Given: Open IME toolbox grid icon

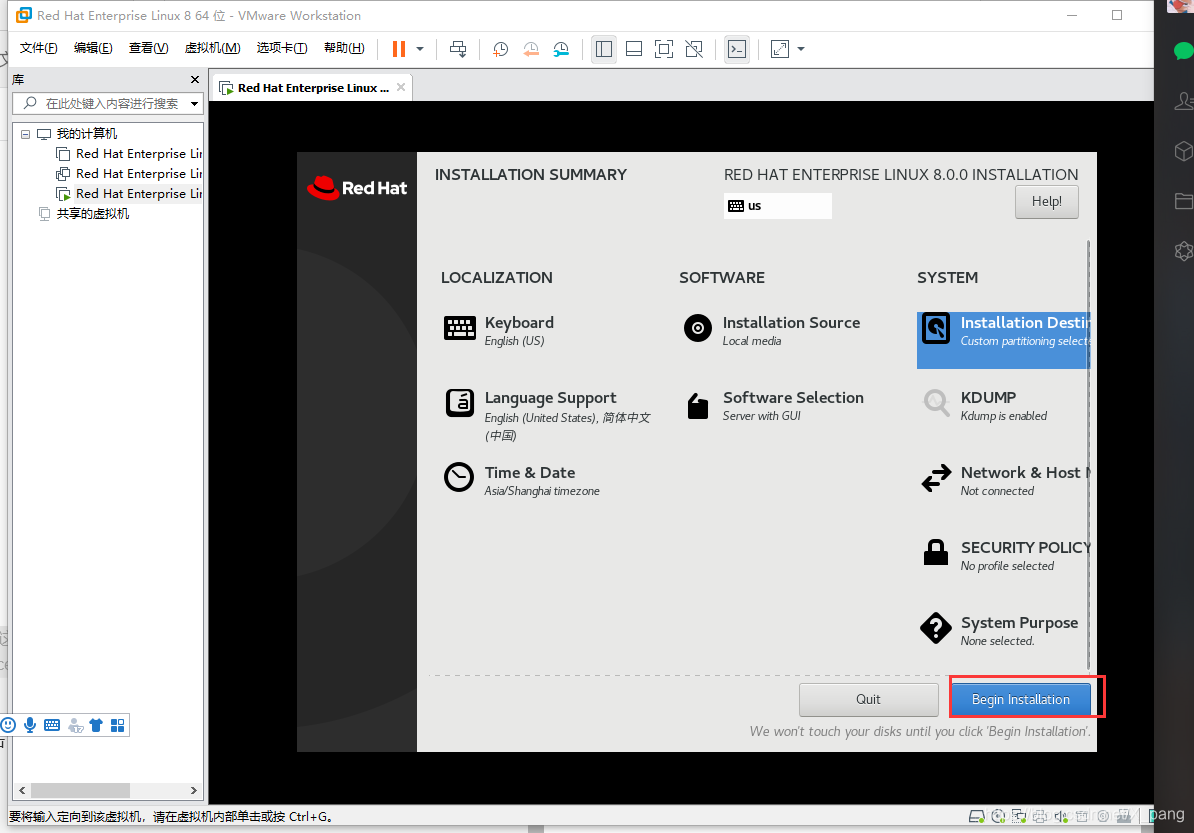Looking at the screenshot, I should coord(117,725).
